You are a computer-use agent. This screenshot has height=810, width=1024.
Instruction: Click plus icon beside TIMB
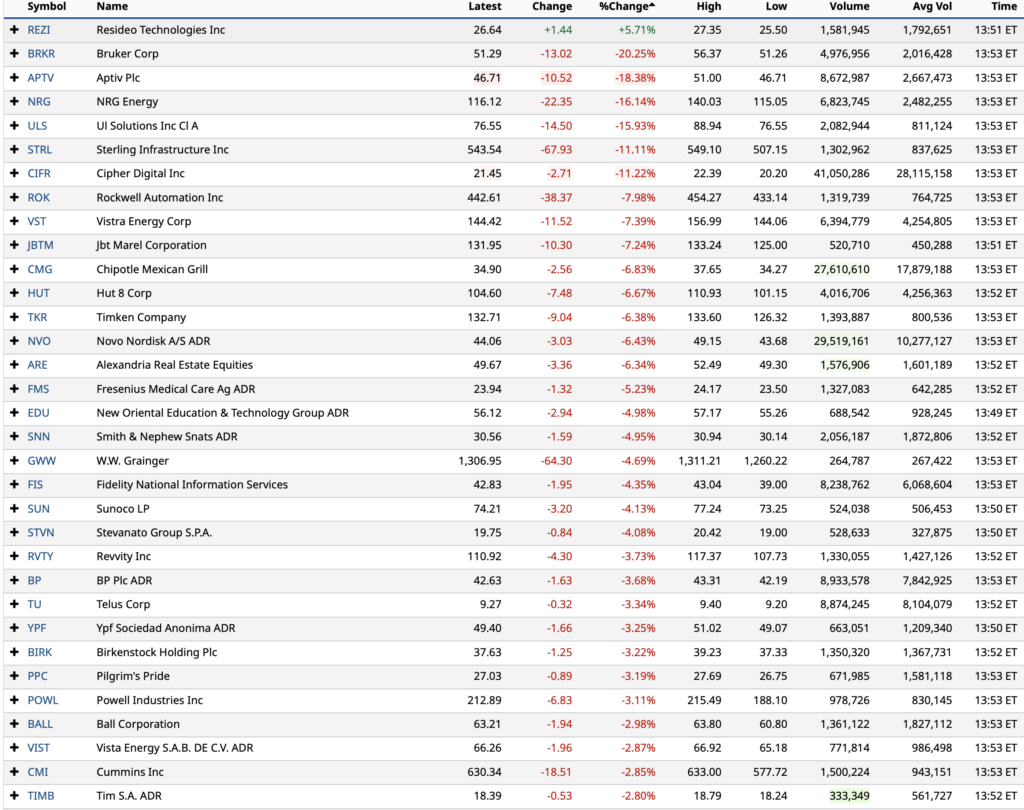coord(14,796)
